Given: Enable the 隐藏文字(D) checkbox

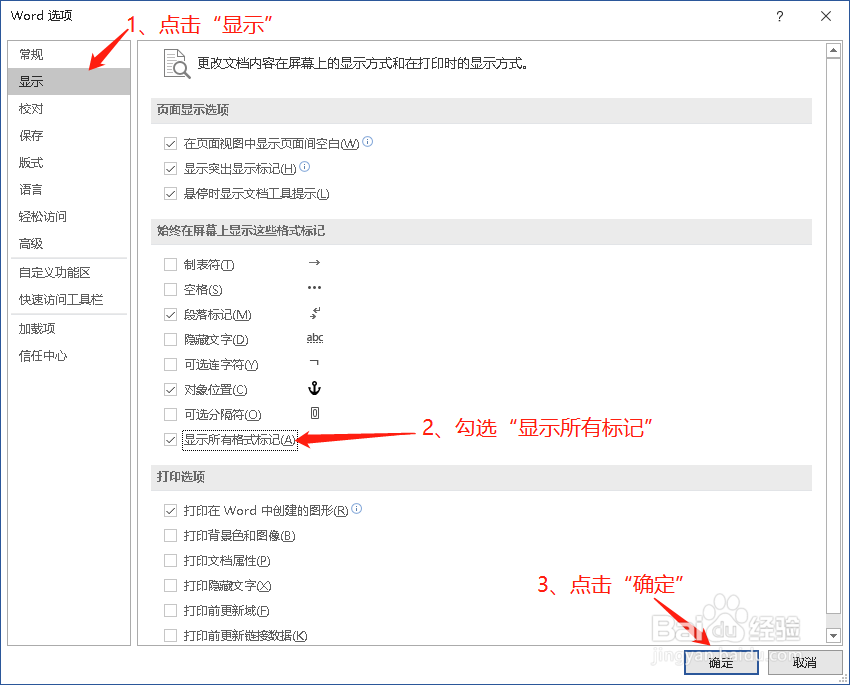Looking at the screenshot, I should point(170,339).
